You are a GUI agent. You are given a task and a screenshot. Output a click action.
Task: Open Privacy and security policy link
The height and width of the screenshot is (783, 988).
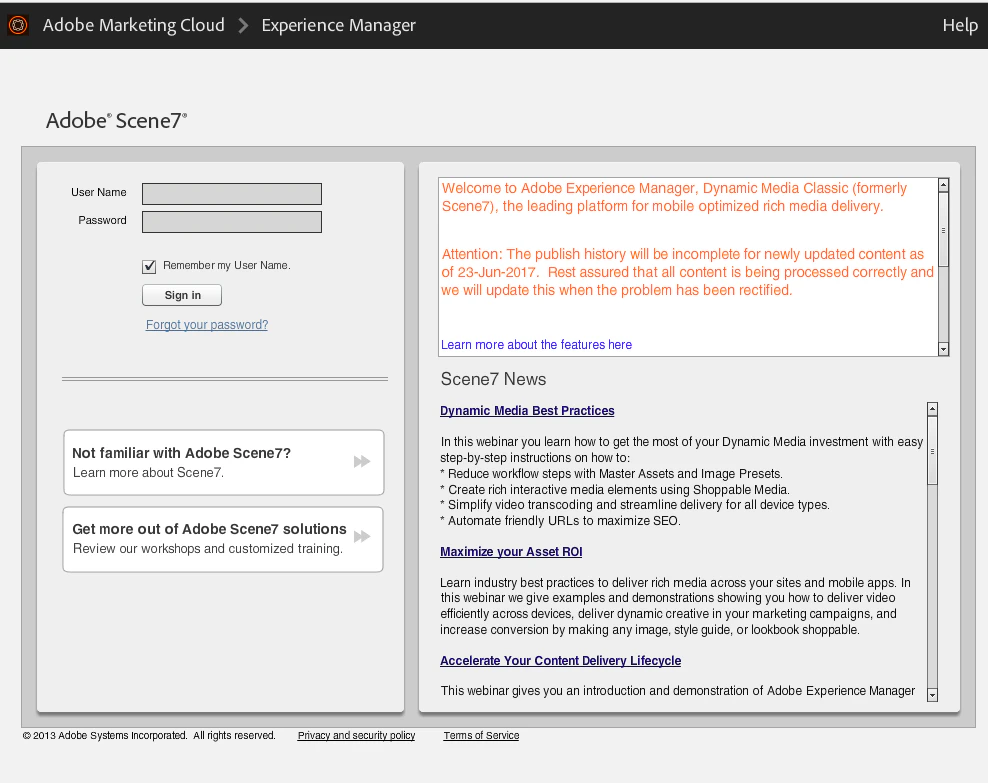pyautogui.click(x=356, y=736)
